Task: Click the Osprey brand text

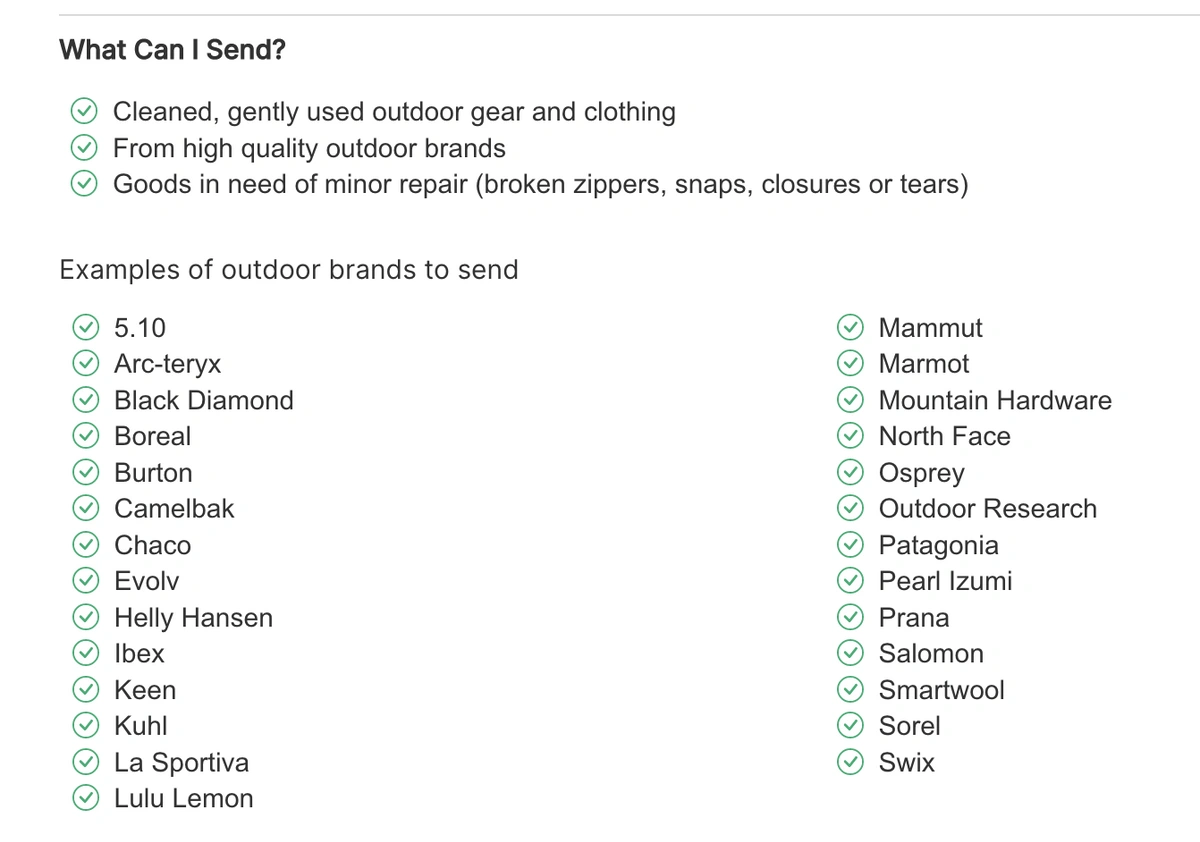Action: (922, 473)
